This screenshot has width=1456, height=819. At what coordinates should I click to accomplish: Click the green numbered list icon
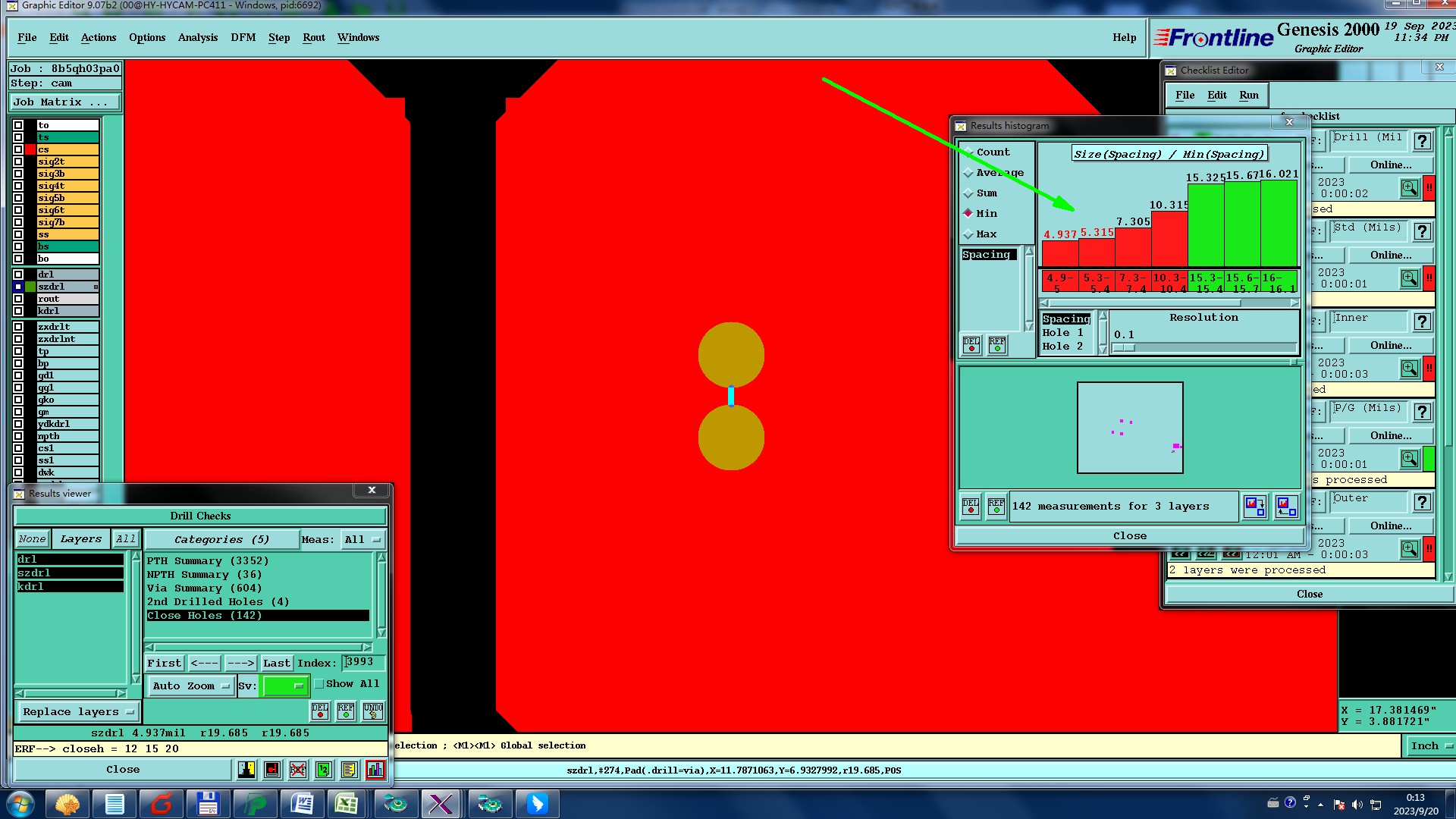coord(324,770)
